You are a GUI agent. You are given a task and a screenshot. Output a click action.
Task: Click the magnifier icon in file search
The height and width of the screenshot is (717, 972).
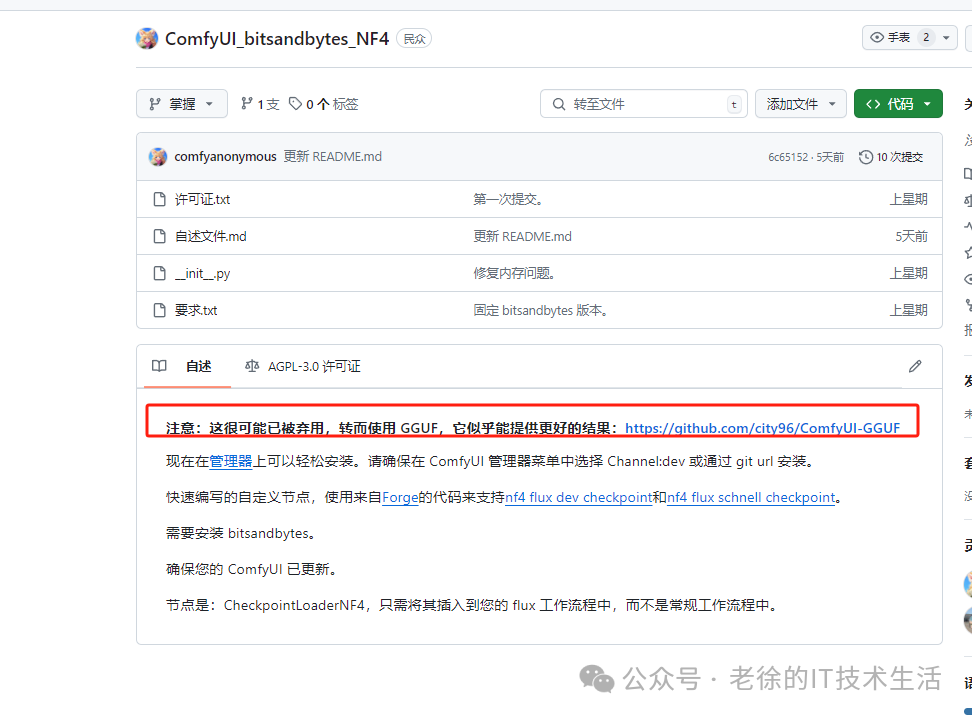point(559,104)
